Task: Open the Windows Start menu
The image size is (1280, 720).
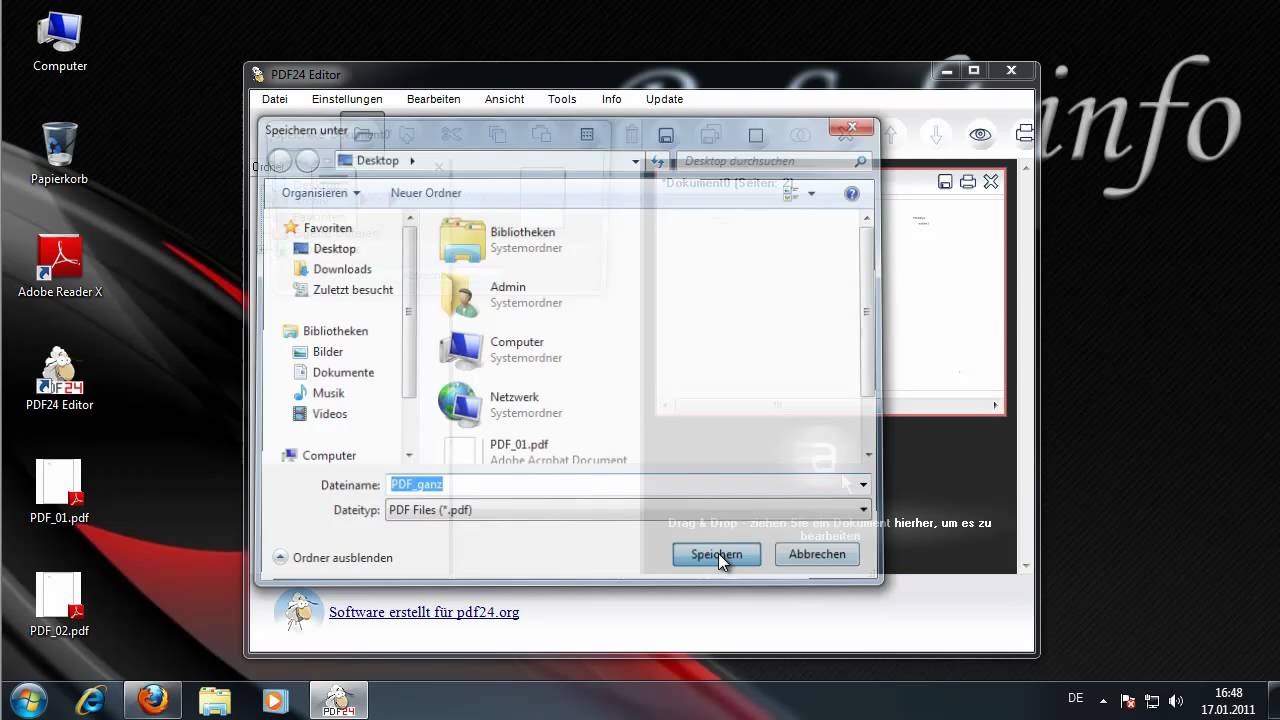Action: coord(30,700)
